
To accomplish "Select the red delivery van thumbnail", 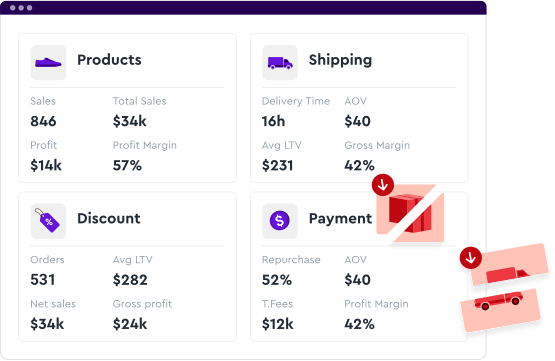I will click(x=510, y=264).
